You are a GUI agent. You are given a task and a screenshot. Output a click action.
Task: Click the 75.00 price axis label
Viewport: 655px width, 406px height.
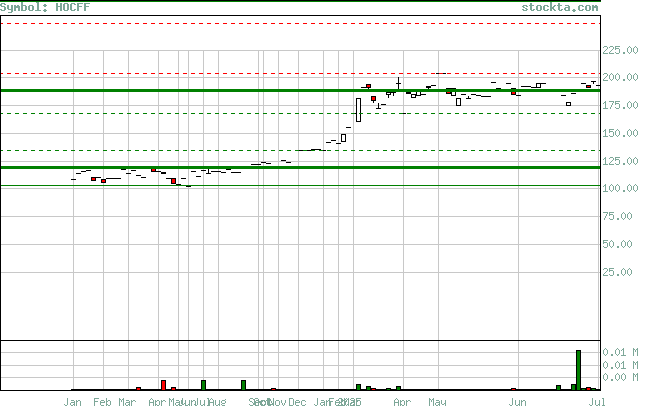coord(617,216)
